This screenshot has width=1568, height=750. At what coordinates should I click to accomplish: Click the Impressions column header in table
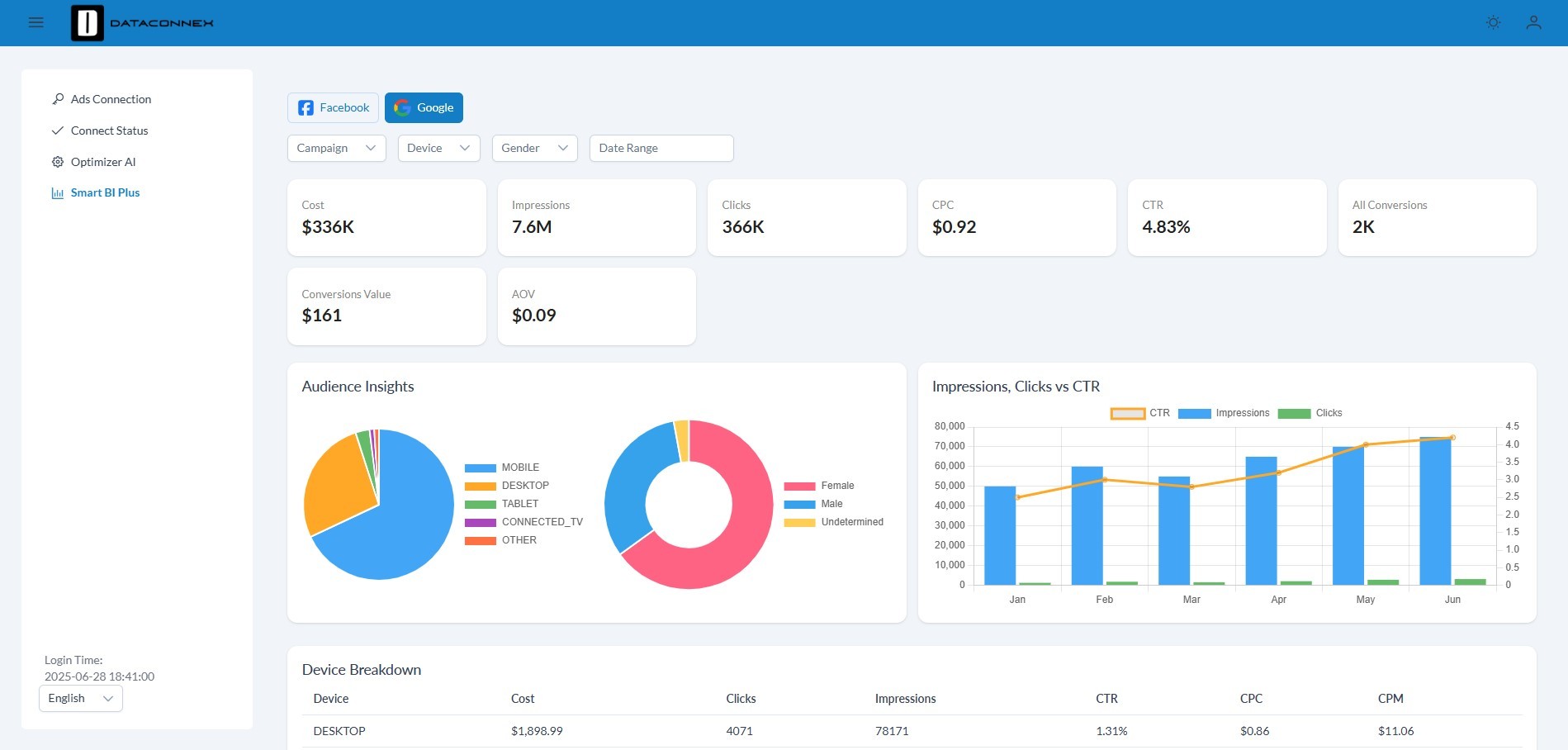(x=906, y=699)
